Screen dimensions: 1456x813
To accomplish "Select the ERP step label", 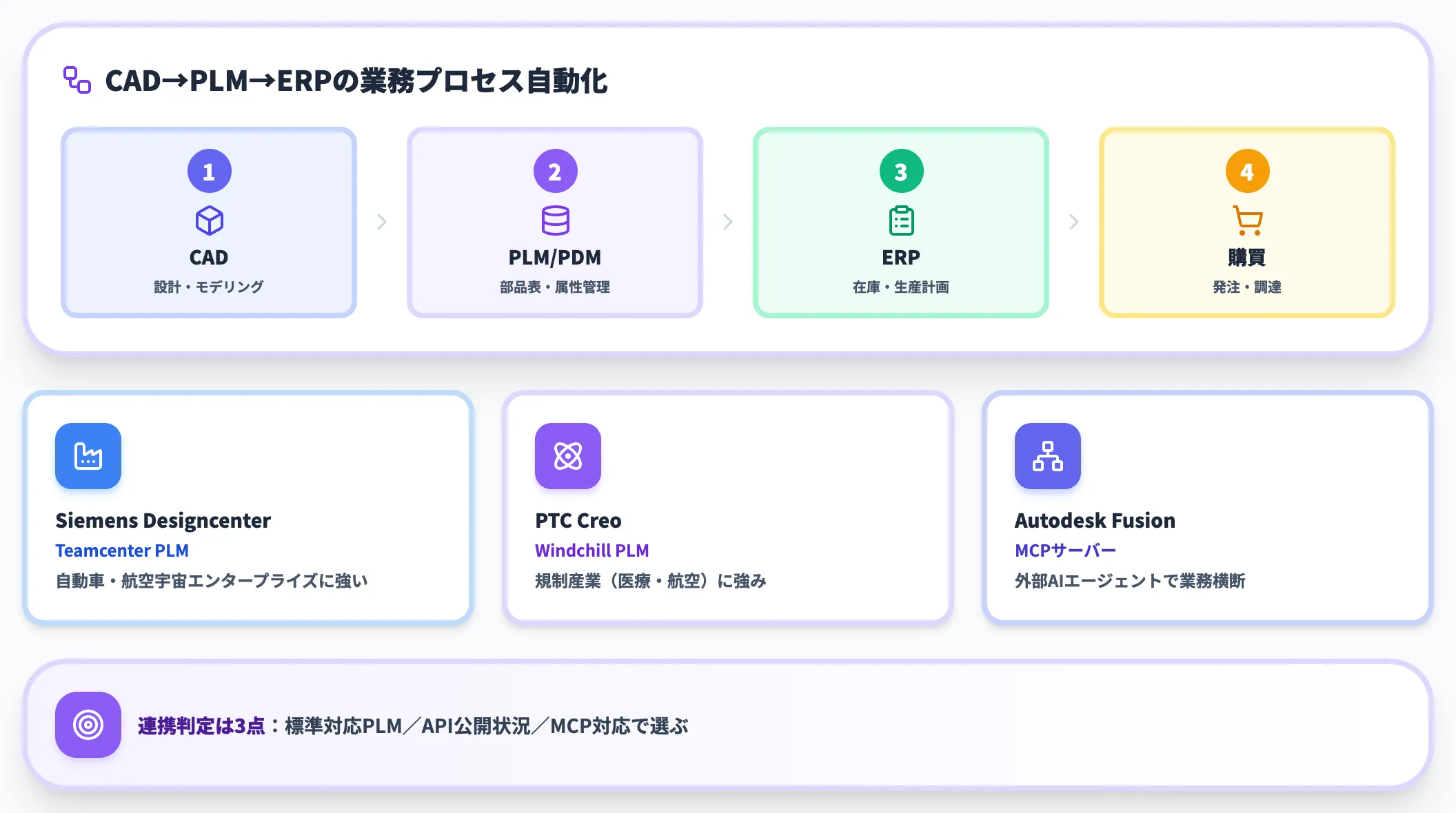I will click(x=901, y=257).
